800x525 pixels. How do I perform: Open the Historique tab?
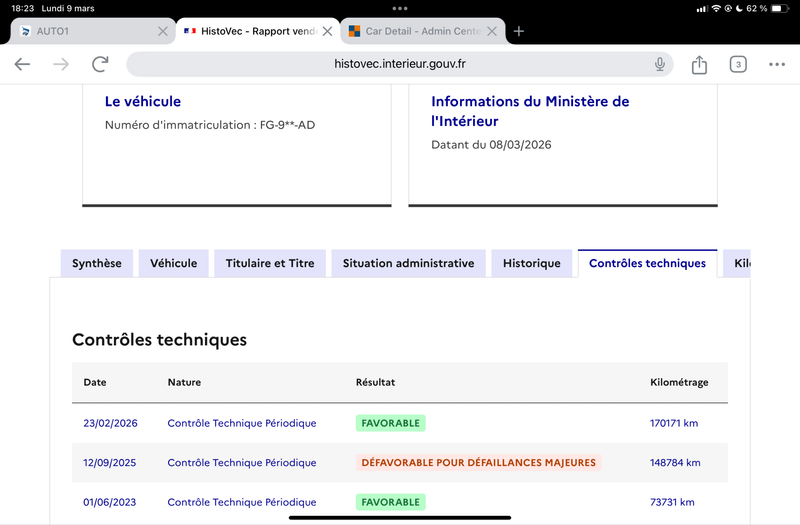(531, 263)
